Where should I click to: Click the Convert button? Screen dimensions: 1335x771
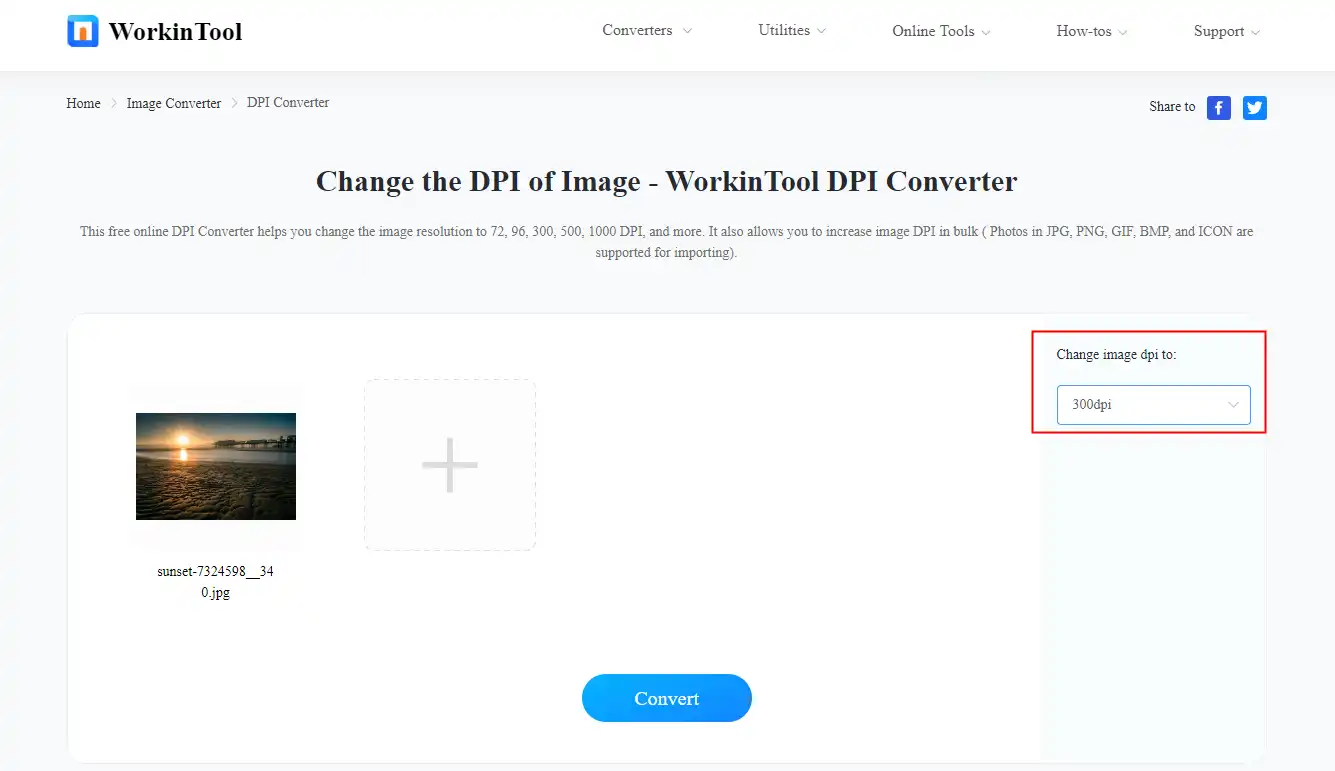667,698
